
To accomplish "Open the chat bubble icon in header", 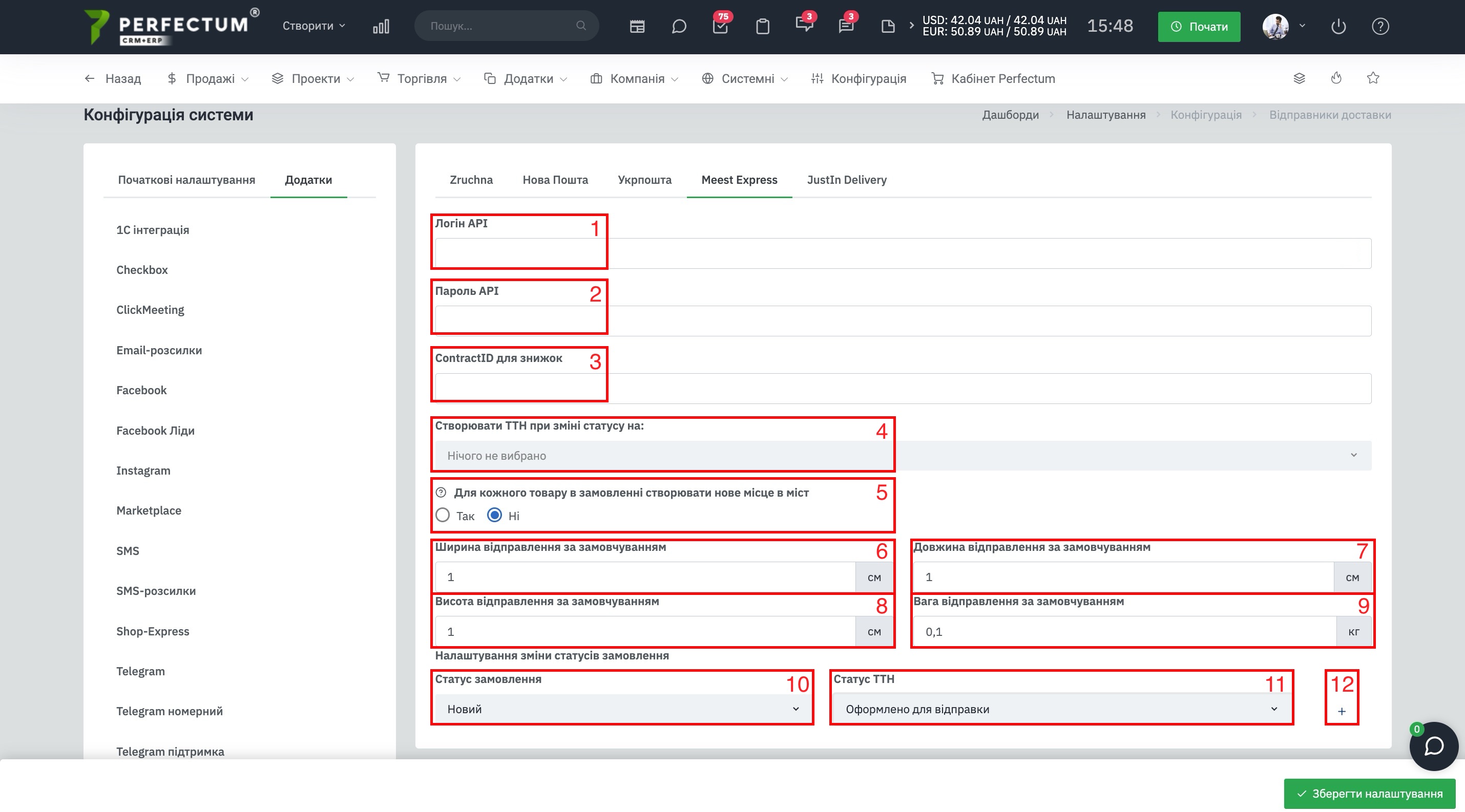I will (679, 26).
